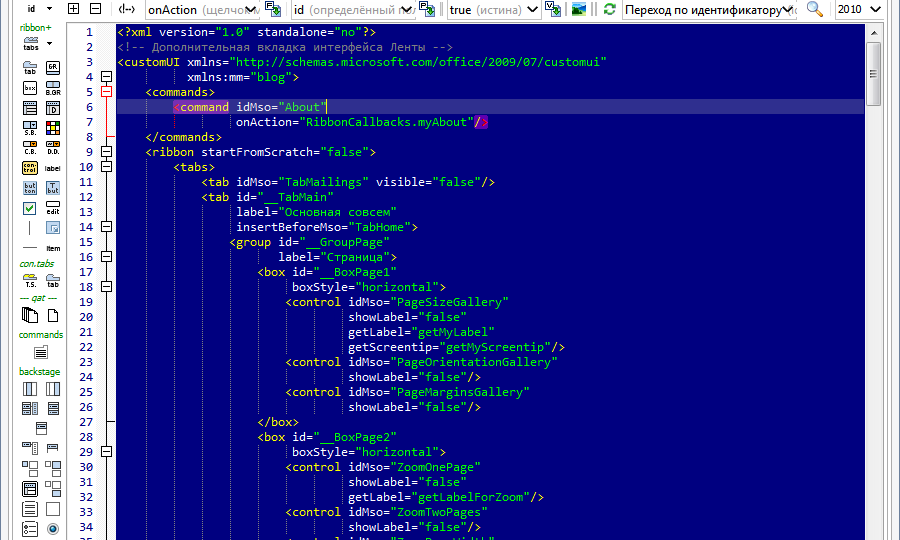Click the tabs insert icon under ribbon+
900x540 pixels.
click(x=30, y=44)
